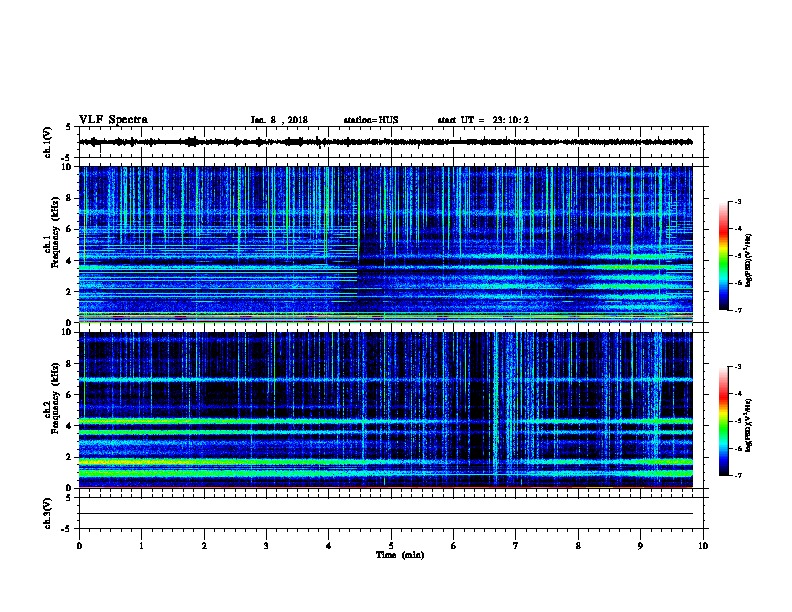
Task: Click the "-3" label on the upper color bar
Action: pos(738,202)
